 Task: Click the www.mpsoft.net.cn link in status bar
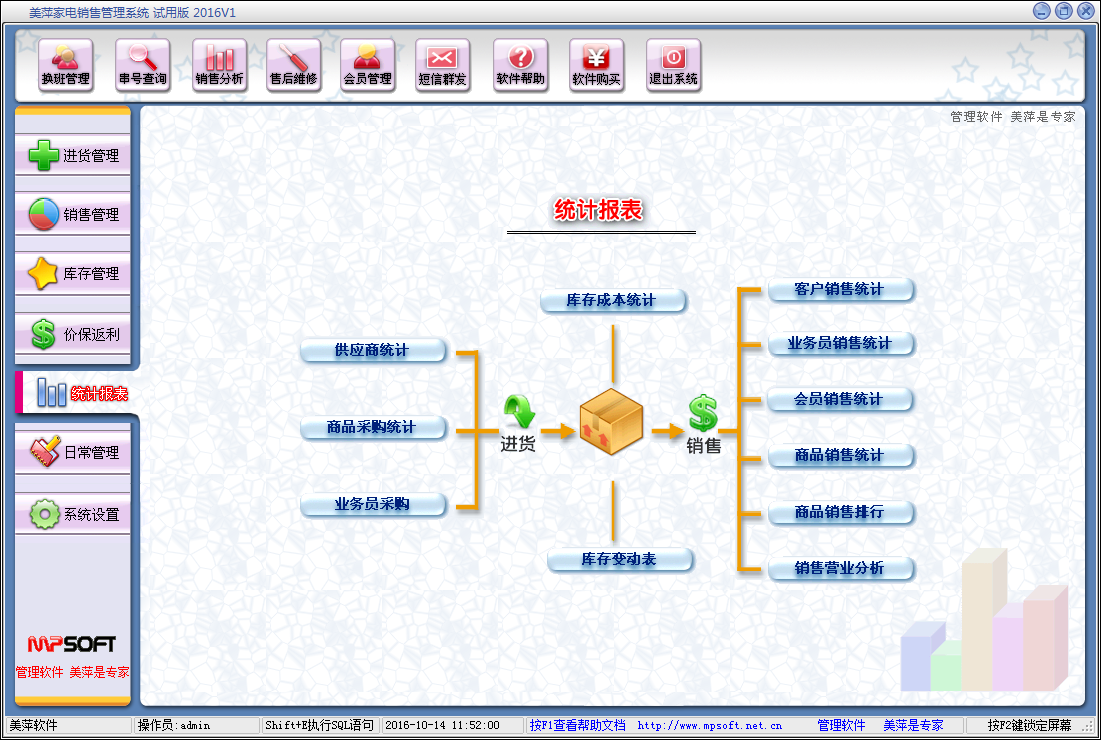click(709, 726)
